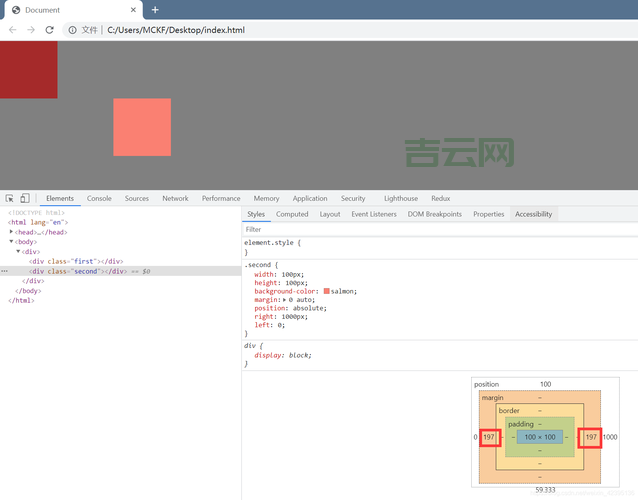Select the div class "first" node

tap(68, 261)
